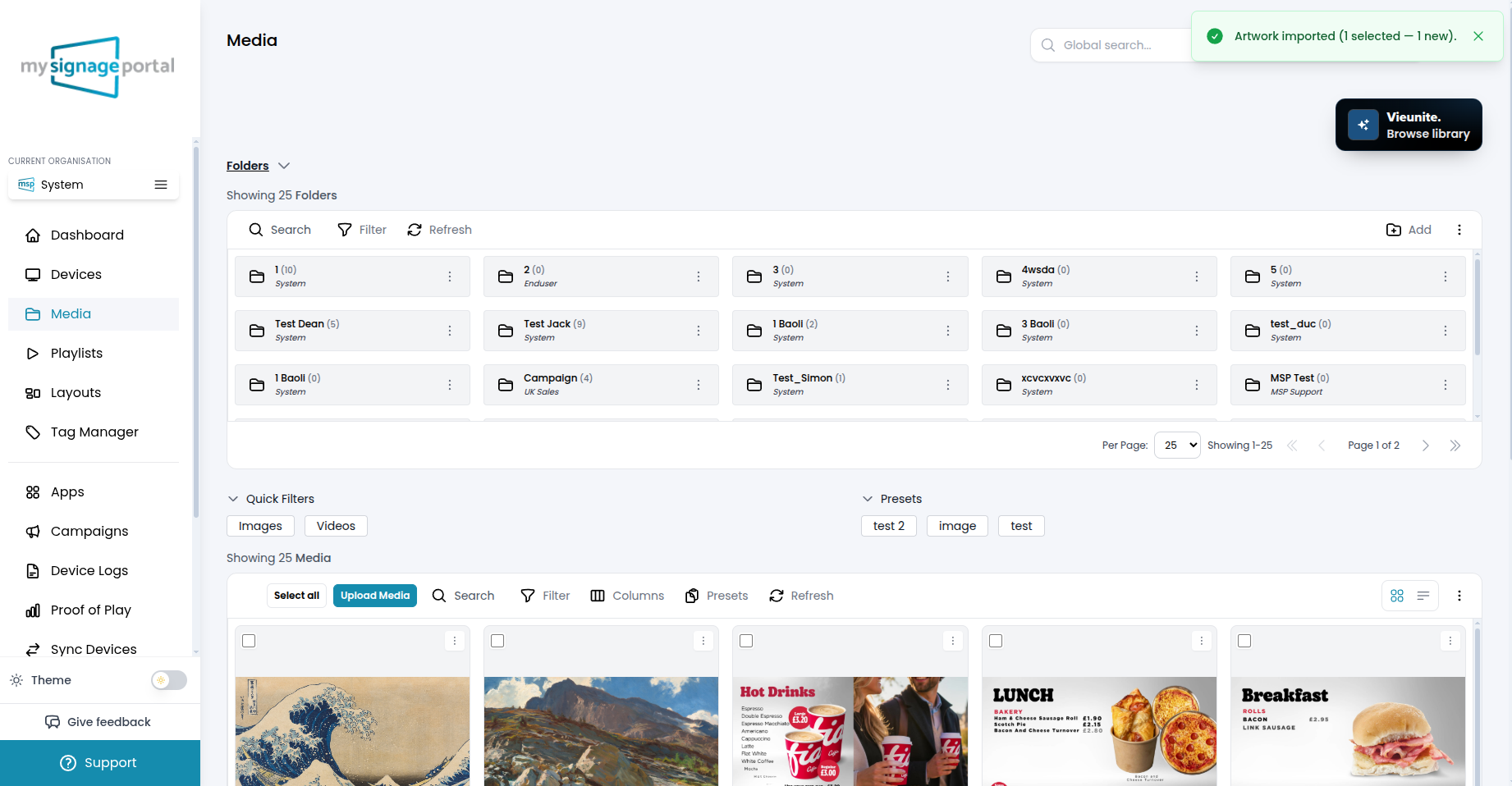Open the Per Page dropdown
The height and width of the screenshot is (786, 1512).
pos(1177,446)
